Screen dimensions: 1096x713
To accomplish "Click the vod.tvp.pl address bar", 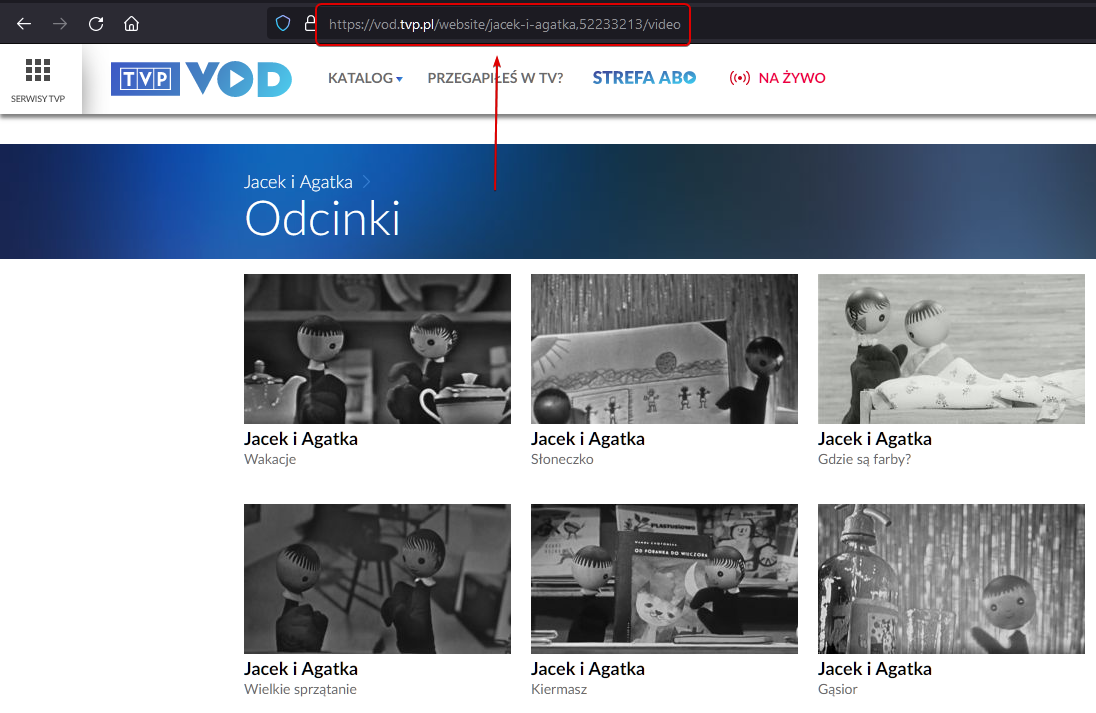I will [504, 24].
